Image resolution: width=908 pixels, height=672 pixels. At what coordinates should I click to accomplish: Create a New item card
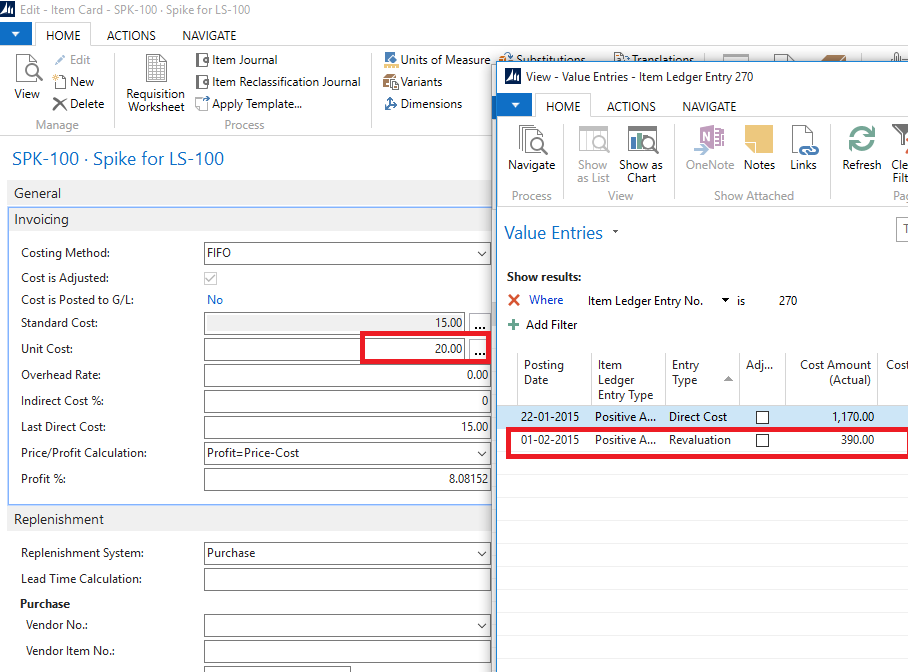point(74,82)
